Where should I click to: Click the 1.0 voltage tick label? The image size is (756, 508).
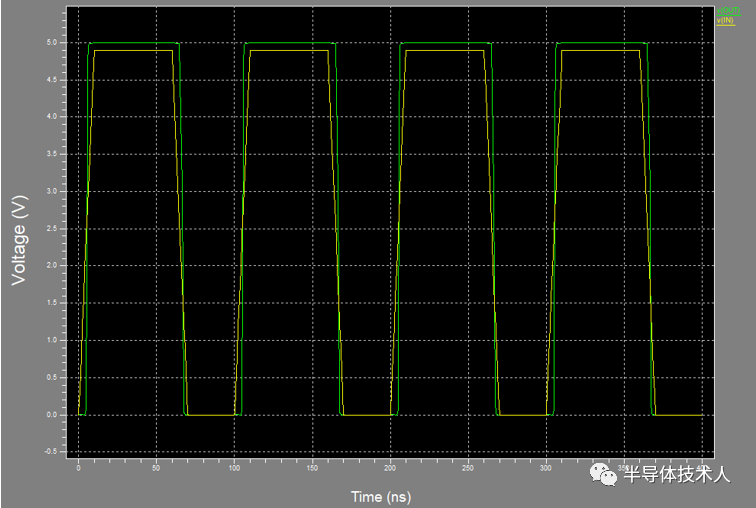pos(52,340)
